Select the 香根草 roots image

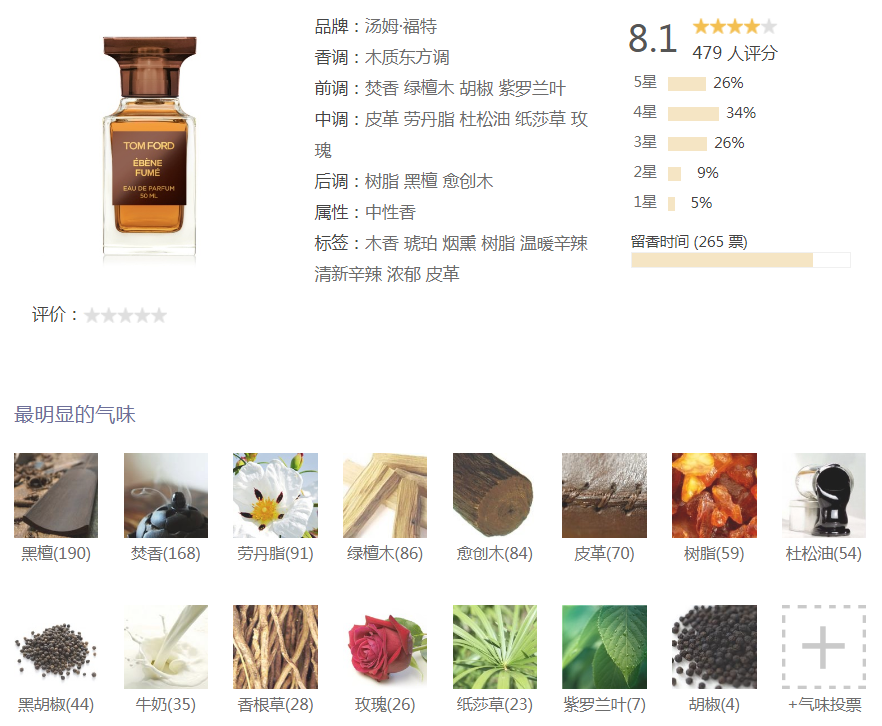(x=276, y=647)
